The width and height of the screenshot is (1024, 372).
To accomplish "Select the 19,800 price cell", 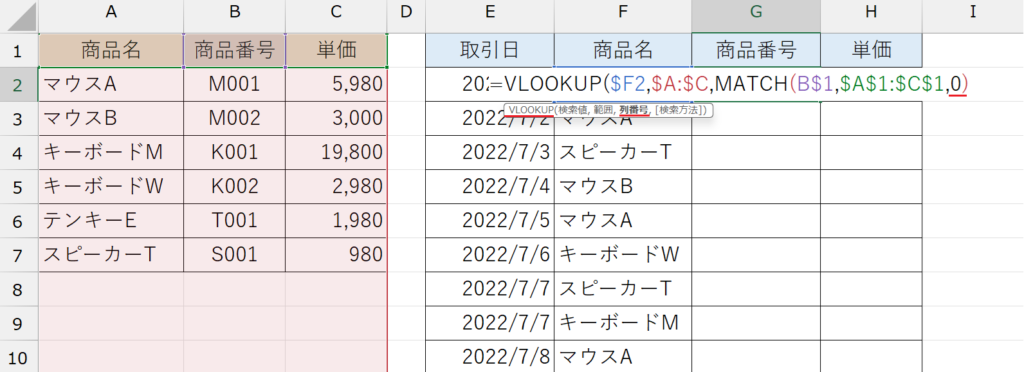I will [x=336, y=152].
